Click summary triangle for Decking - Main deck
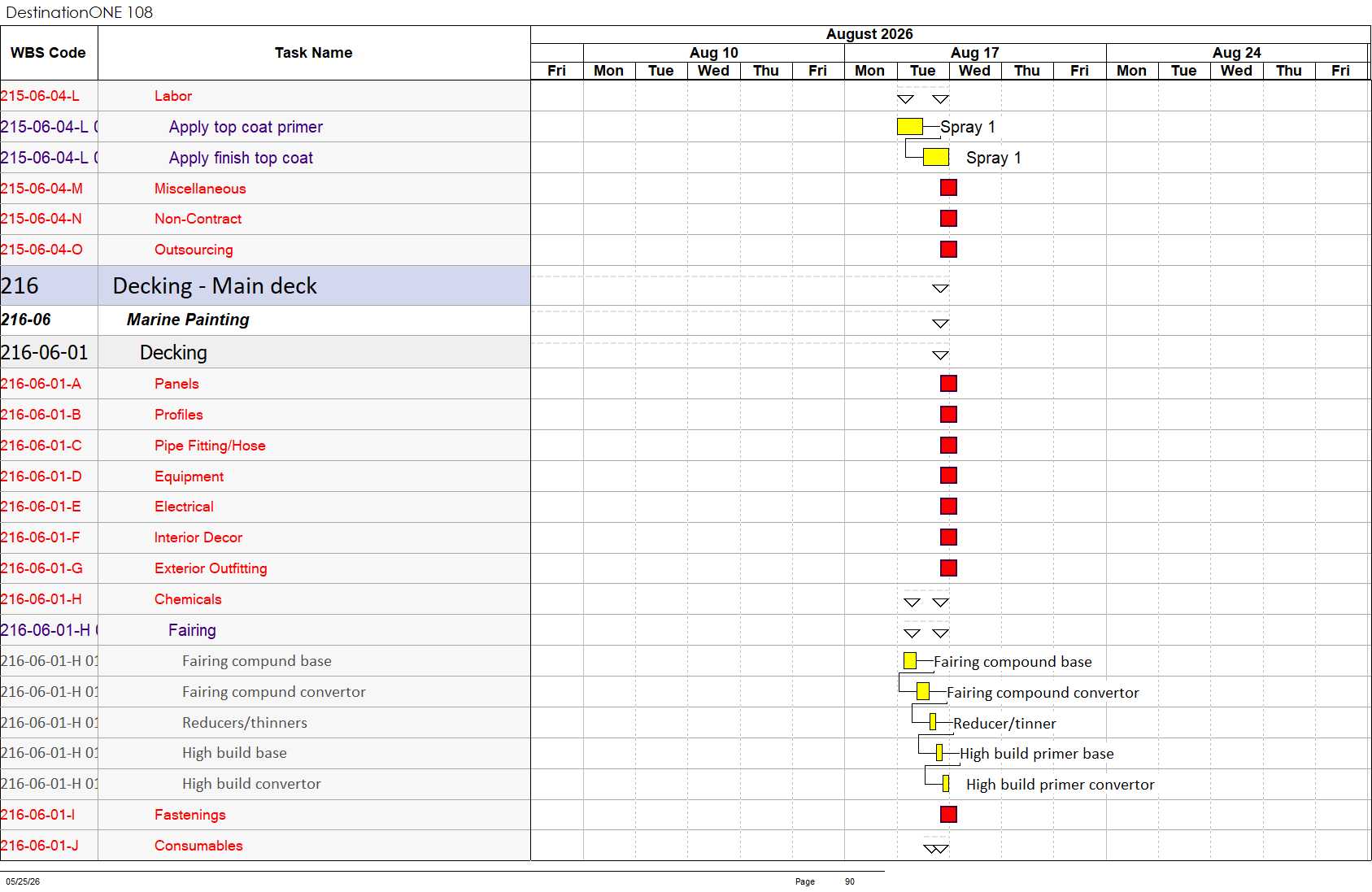 pos(940,289)
